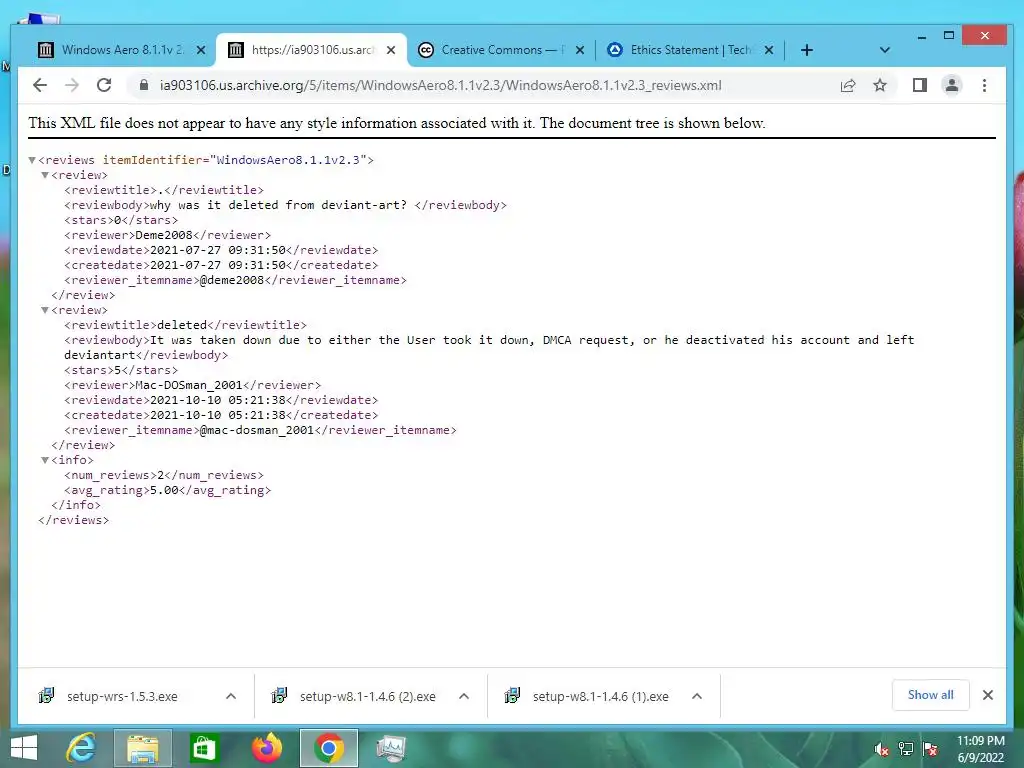Open downloaded setup-w8.1-1.4.6 (1).exe file

601,697
